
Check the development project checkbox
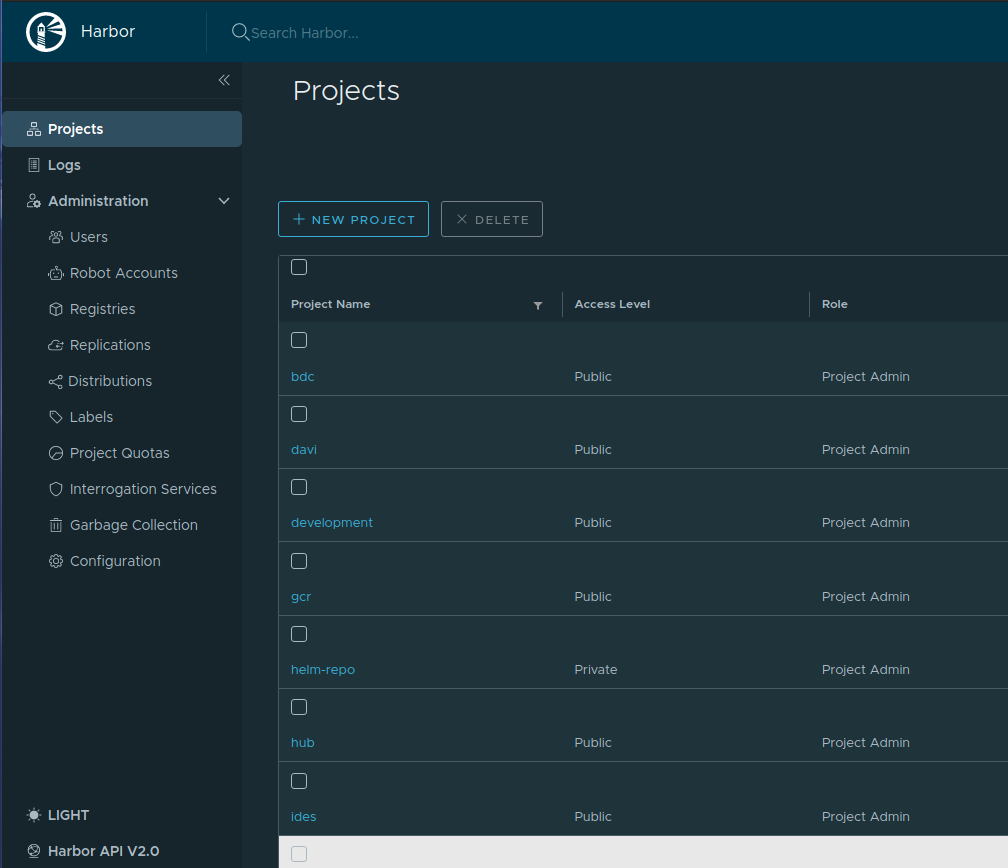pyautogui.click(x=299, y=487)
